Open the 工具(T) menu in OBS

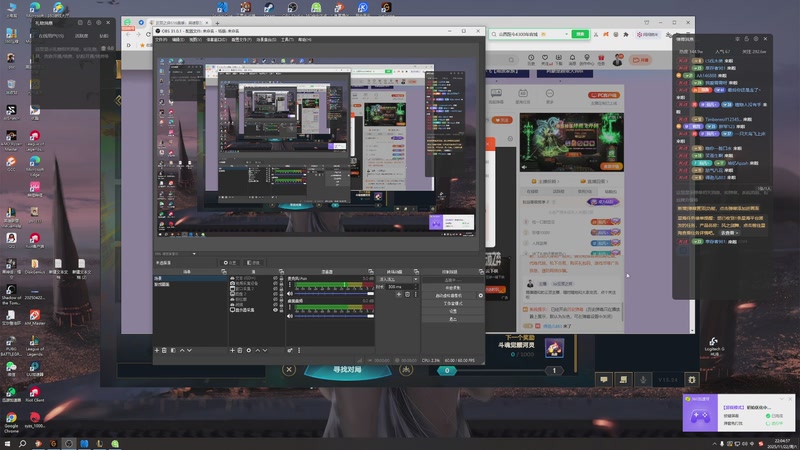pyautogui.click(x=287, y=39)
